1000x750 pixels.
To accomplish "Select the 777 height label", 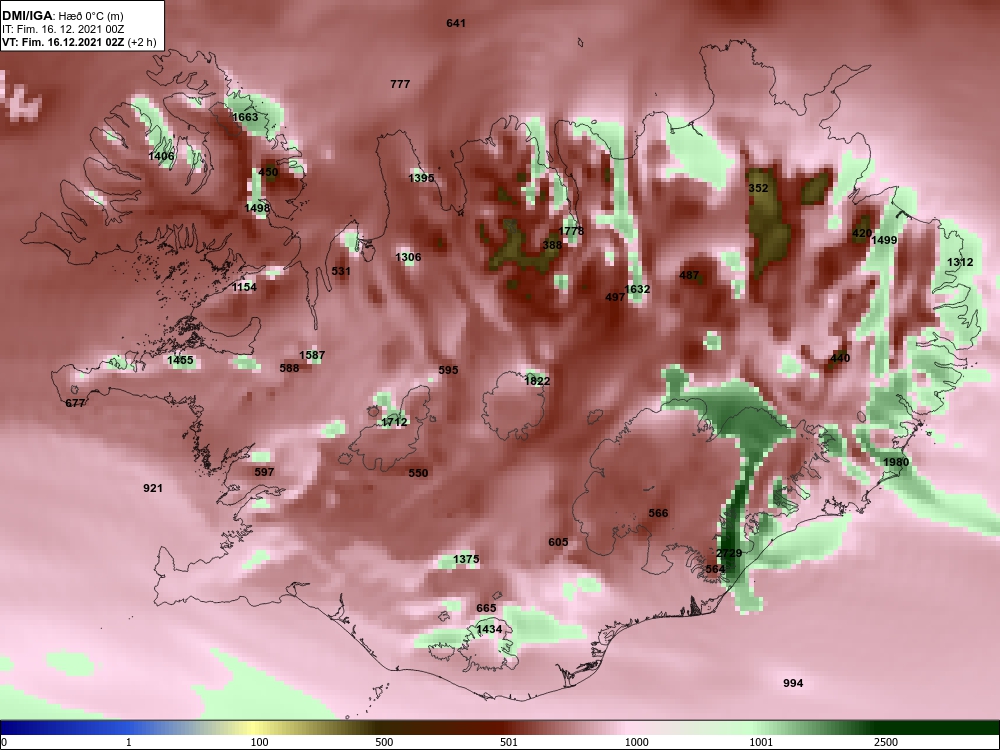I will point(400,84).
